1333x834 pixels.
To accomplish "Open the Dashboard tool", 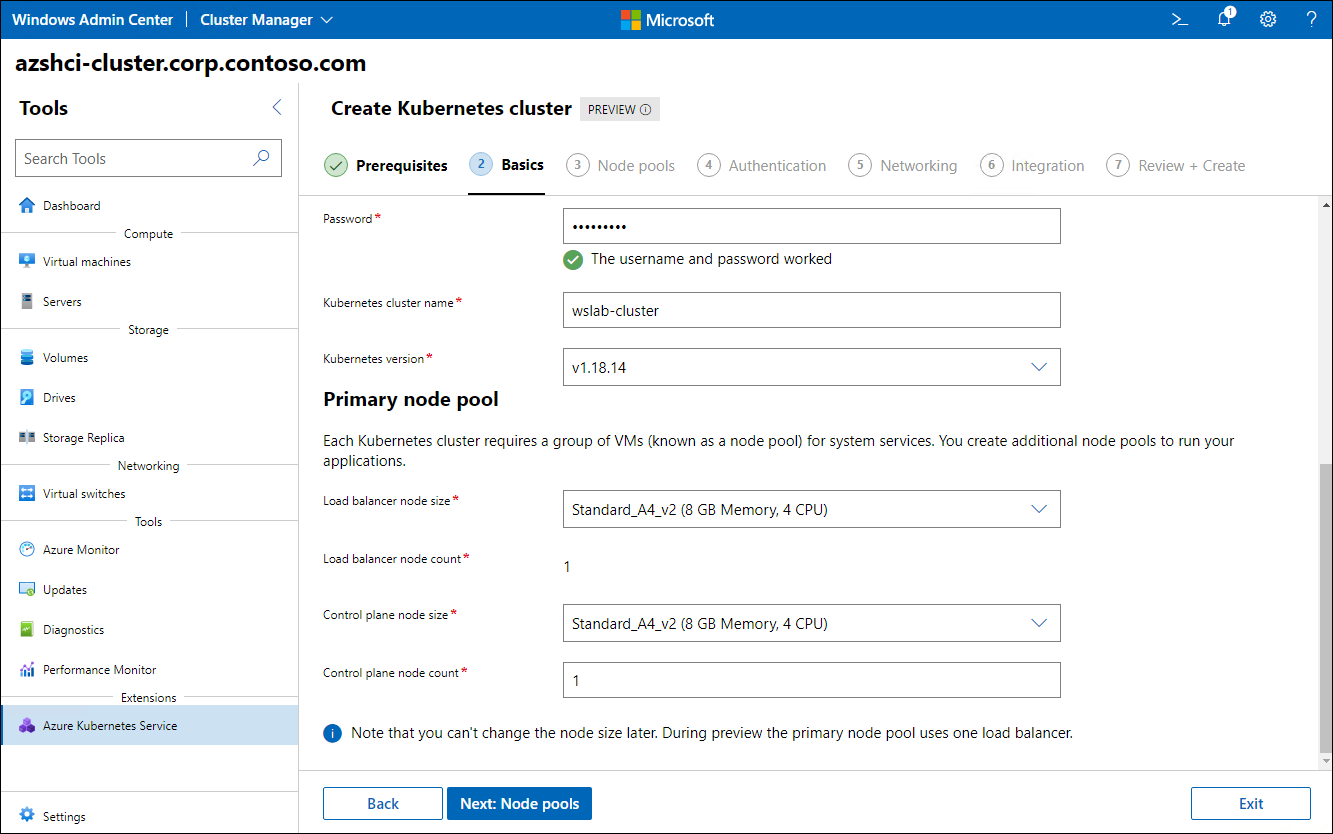I will point(72,205).
